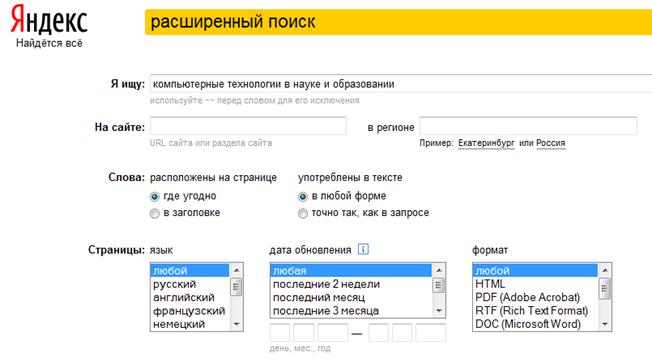Click the start date day field
Image resolution: width=652 pixels, height=362 pixels.
pyautogui.click(x=280, y=333)
